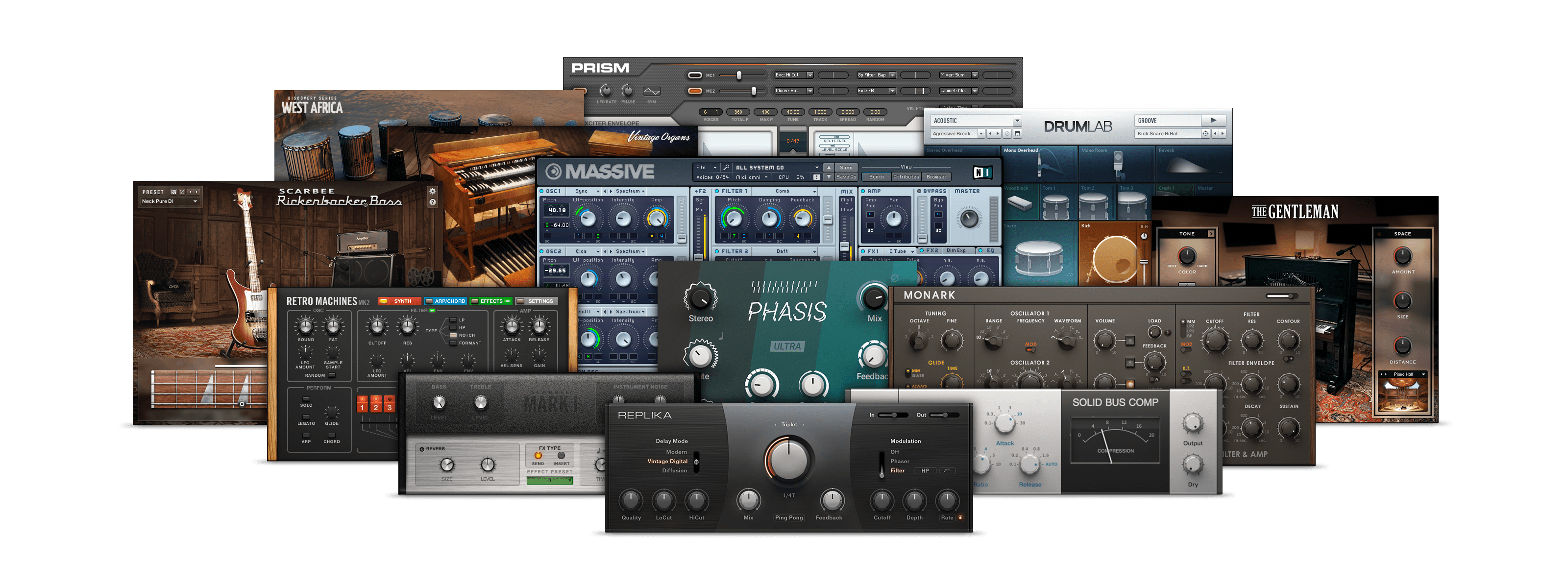Select the Woodblock pad in DrumLab

click(1020, 201)
